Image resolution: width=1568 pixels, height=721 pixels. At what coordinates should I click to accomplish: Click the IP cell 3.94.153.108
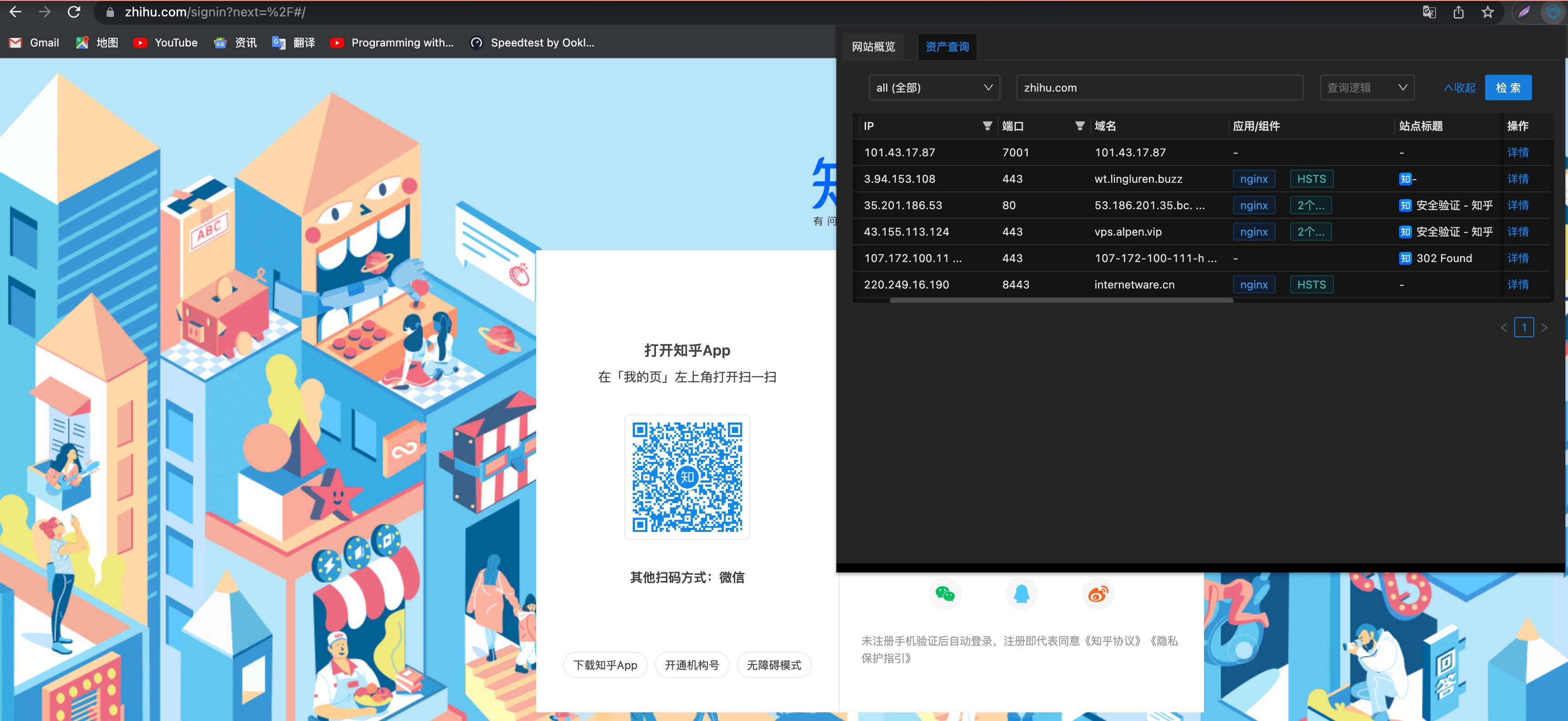(x=899, y=179)
